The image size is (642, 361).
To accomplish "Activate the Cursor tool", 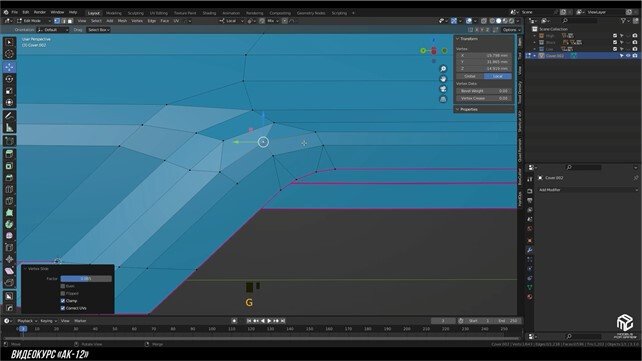I will point(9,54).
